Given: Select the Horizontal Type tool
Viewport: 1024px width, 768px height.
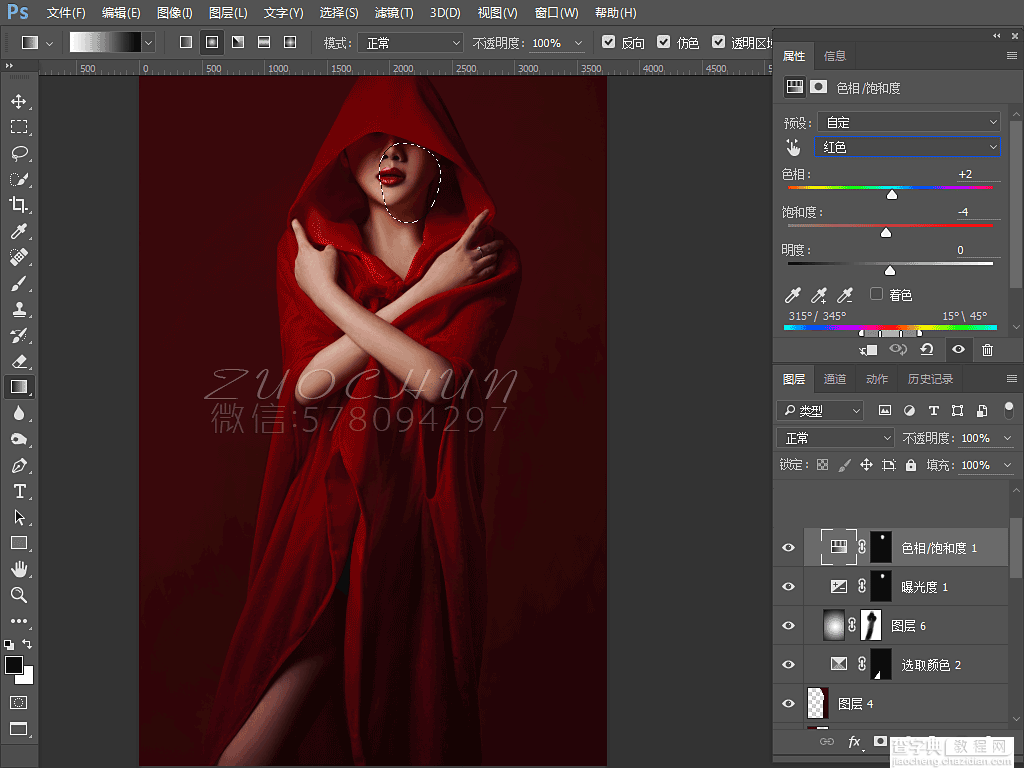Looking at the screenshot, I should click(x=20, y=491).
